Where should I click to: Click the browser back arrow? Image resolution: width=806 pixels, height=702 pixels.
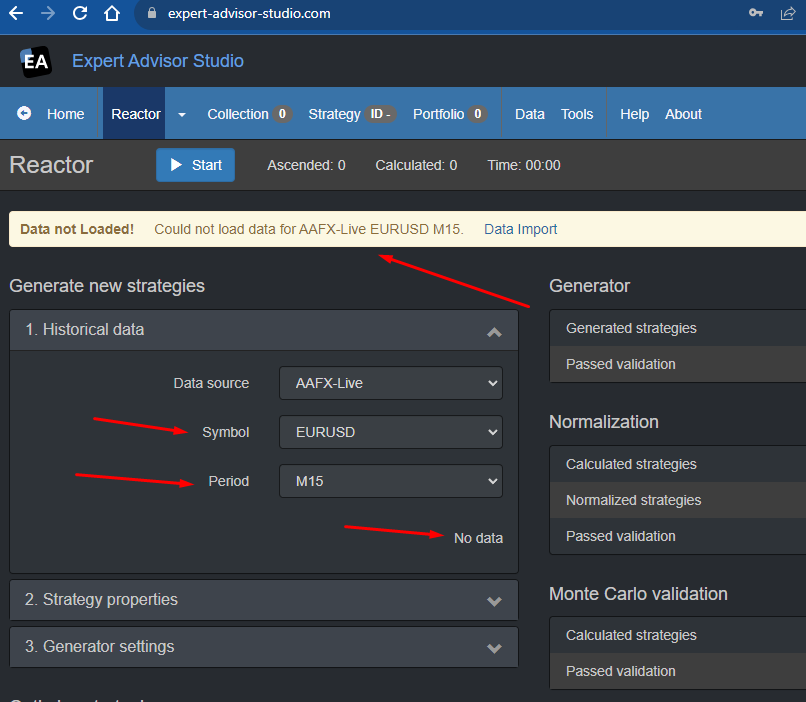pos(16,13)
